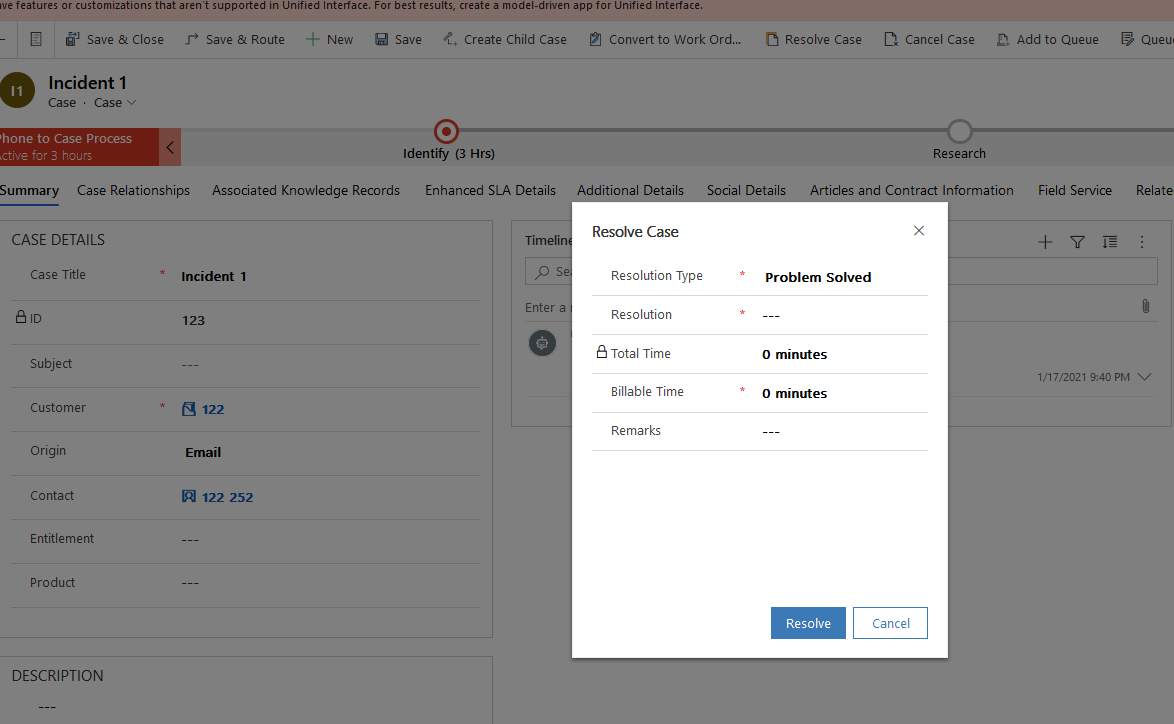Open the timeline filter icon
The width and height of the screenshot is (1174, 724).
tap(1077, 241)
